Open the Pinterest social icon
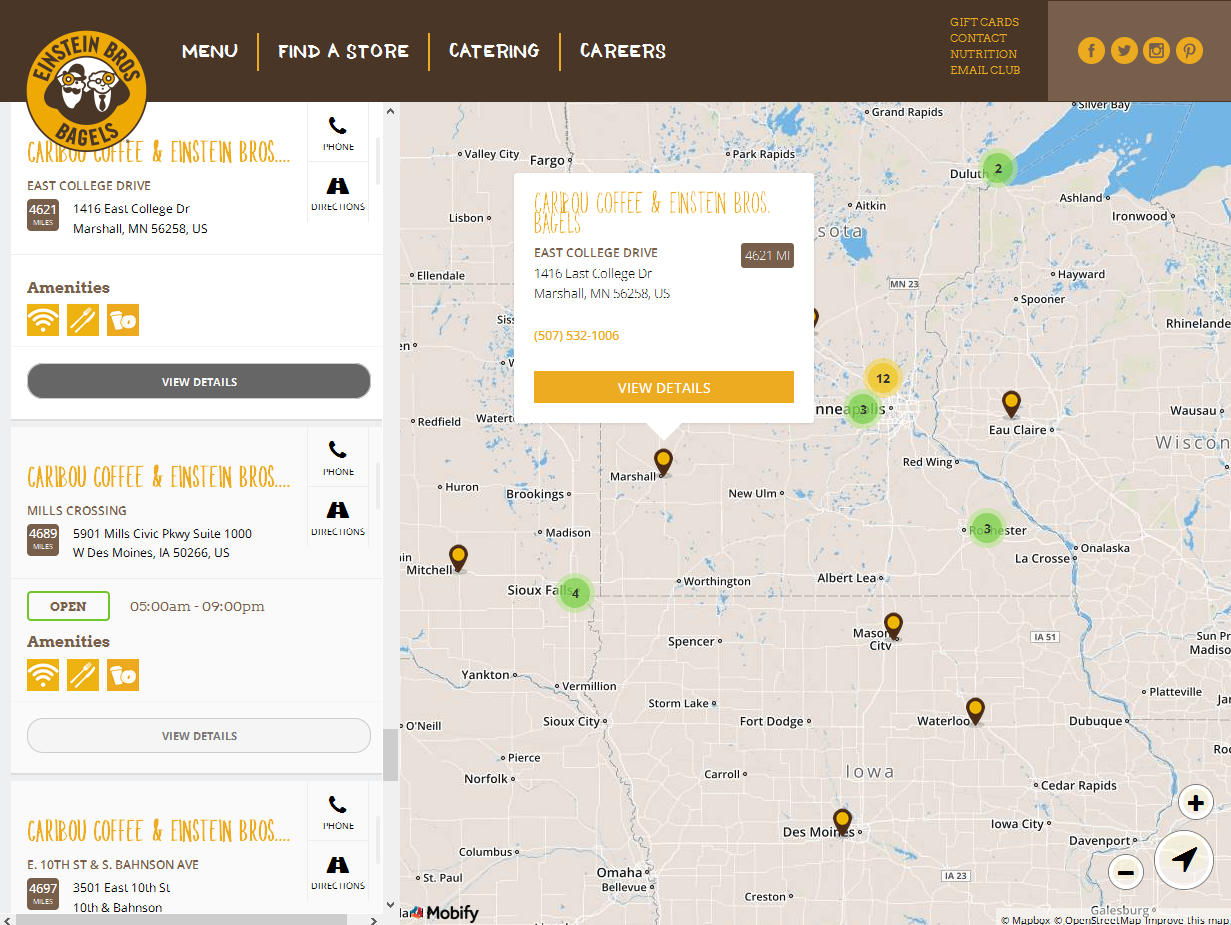 (1189, 50)
